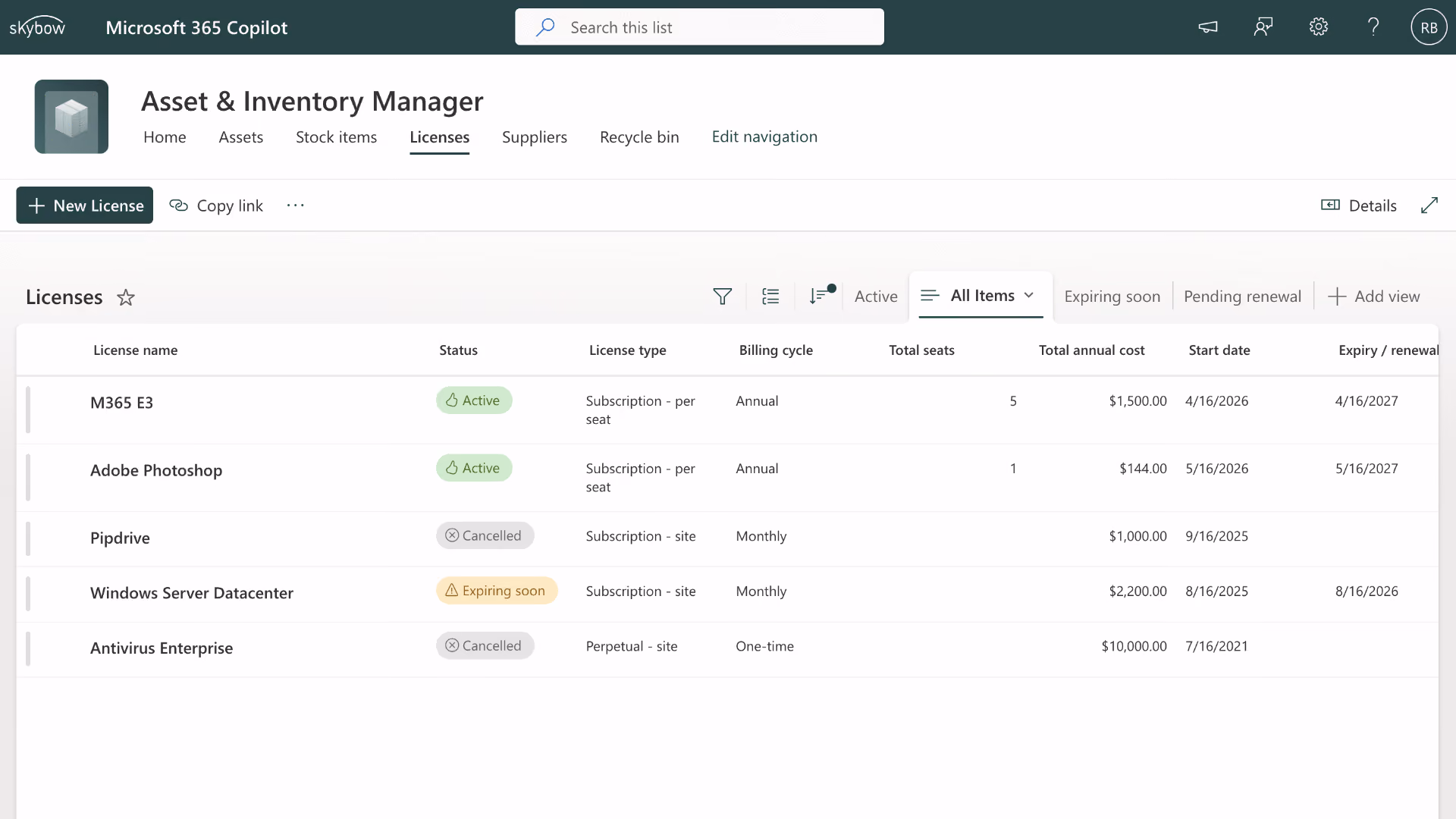Open the sort icon with the dot indicator
The image size is (1456, 819).
pyautogui.click(x=821, y=296)
